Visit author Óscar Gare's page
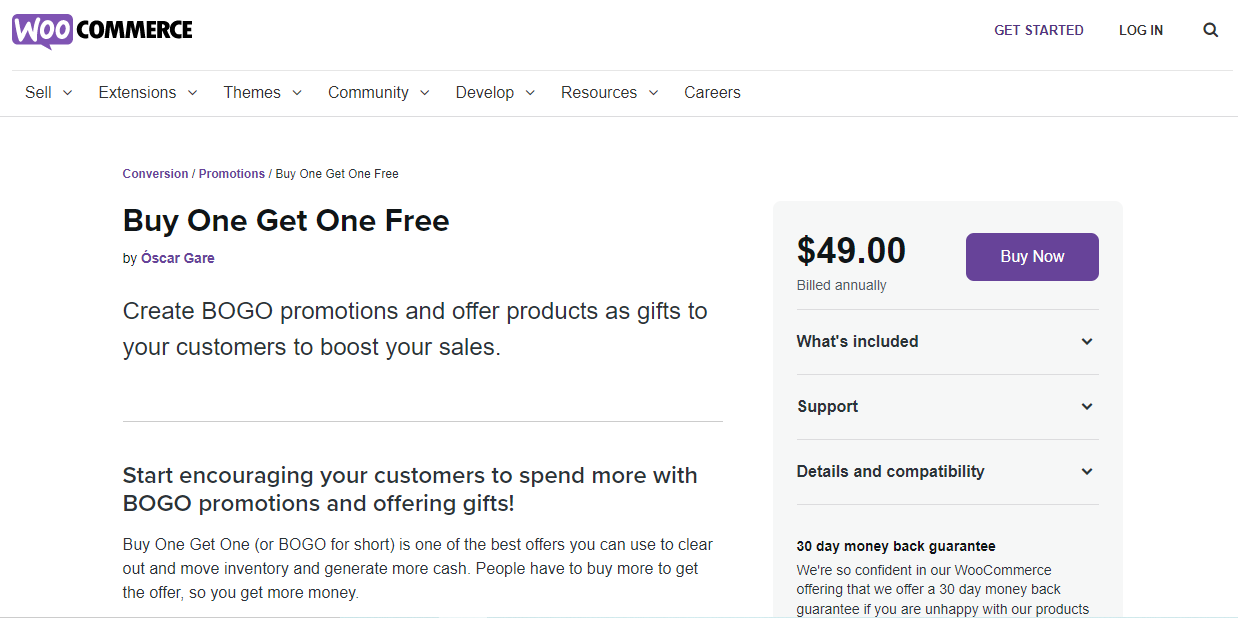Image resolution: width=1238 pixels, height=618 pixels. (x=178, y=258)
